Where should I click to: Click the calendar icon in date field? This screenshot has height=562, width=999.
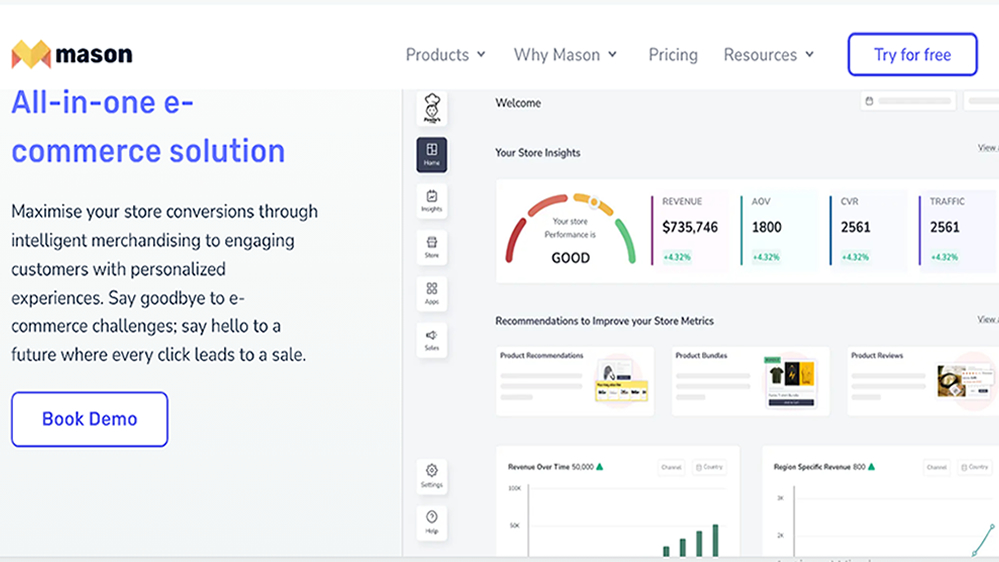869,101
